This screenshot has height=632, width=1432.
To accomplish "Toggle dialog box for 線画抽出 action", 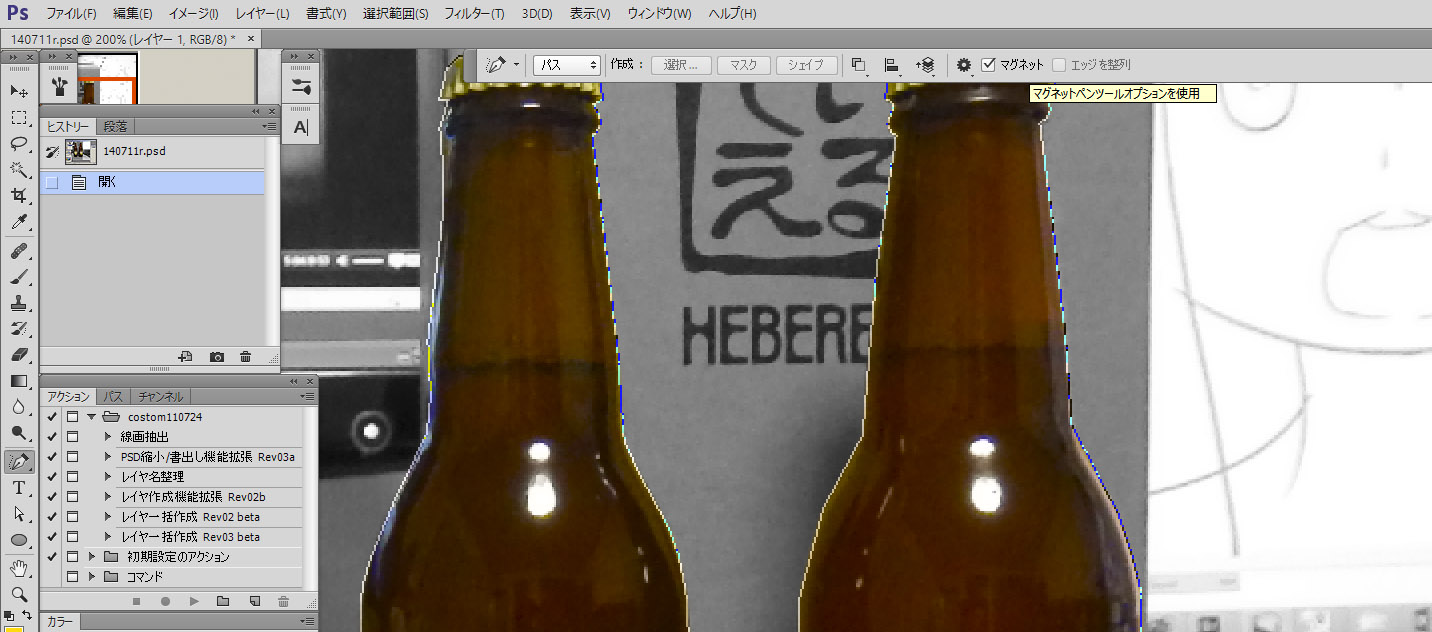I will point(72,436).
